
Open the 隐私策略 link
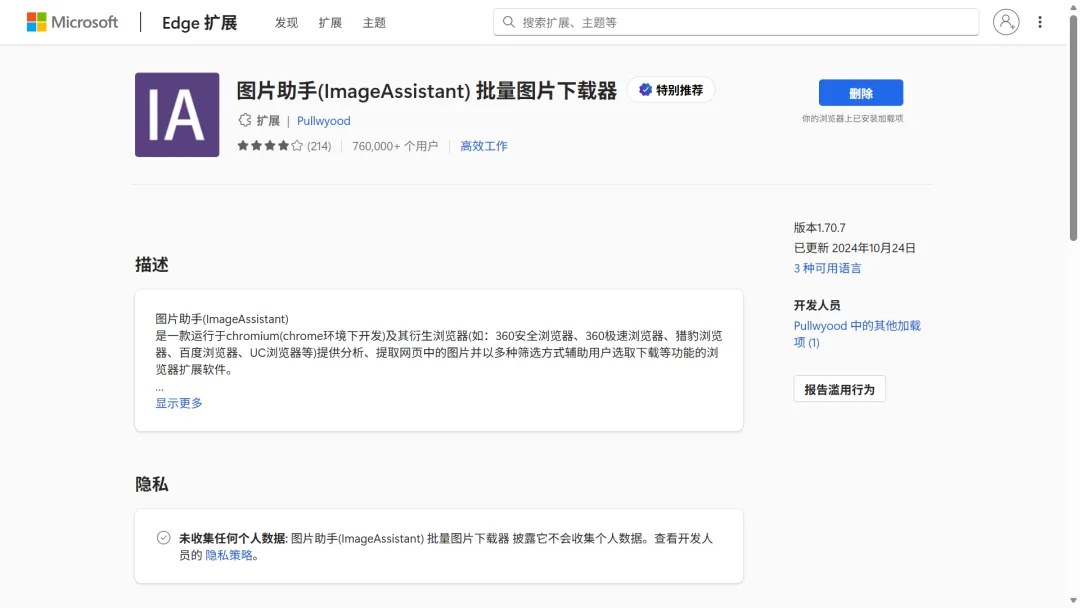229,556
